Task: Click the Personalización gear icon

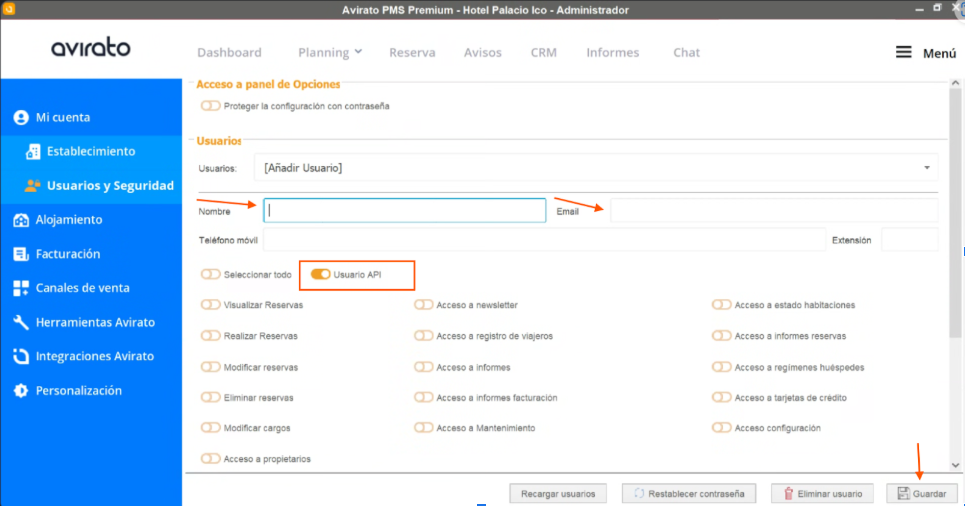Action: point(21,390)
